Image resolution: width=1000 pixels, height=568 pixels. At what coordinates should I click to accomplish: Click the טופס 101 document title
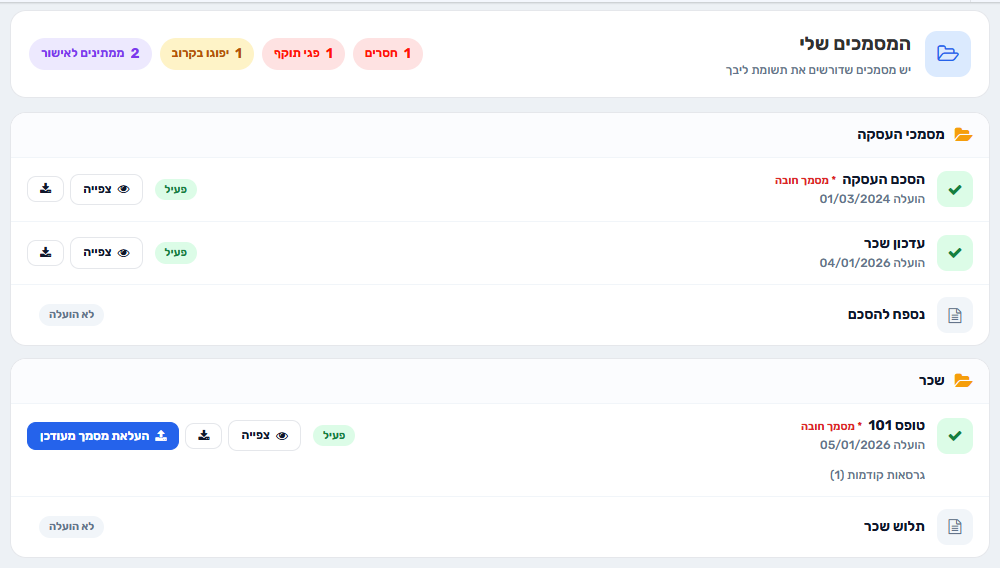(x=897, y=426)
